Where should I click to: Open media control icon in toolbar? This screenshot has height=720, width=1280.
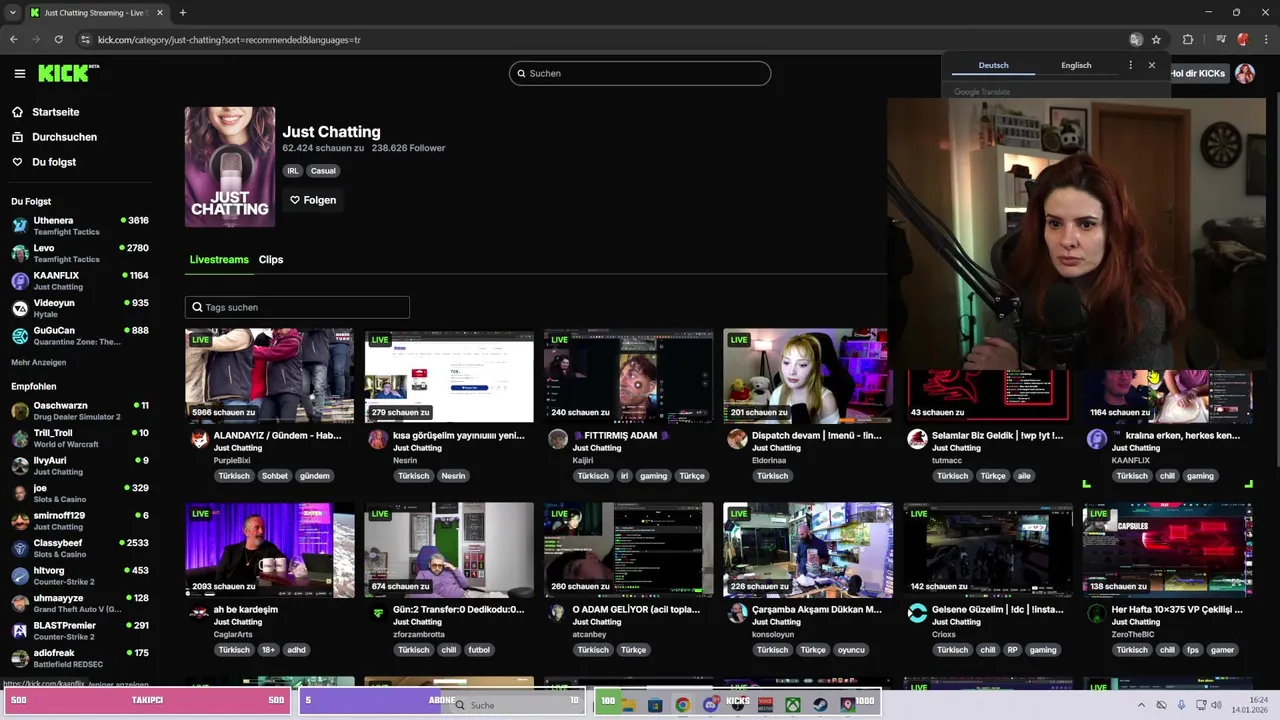tap(1221, 40)
